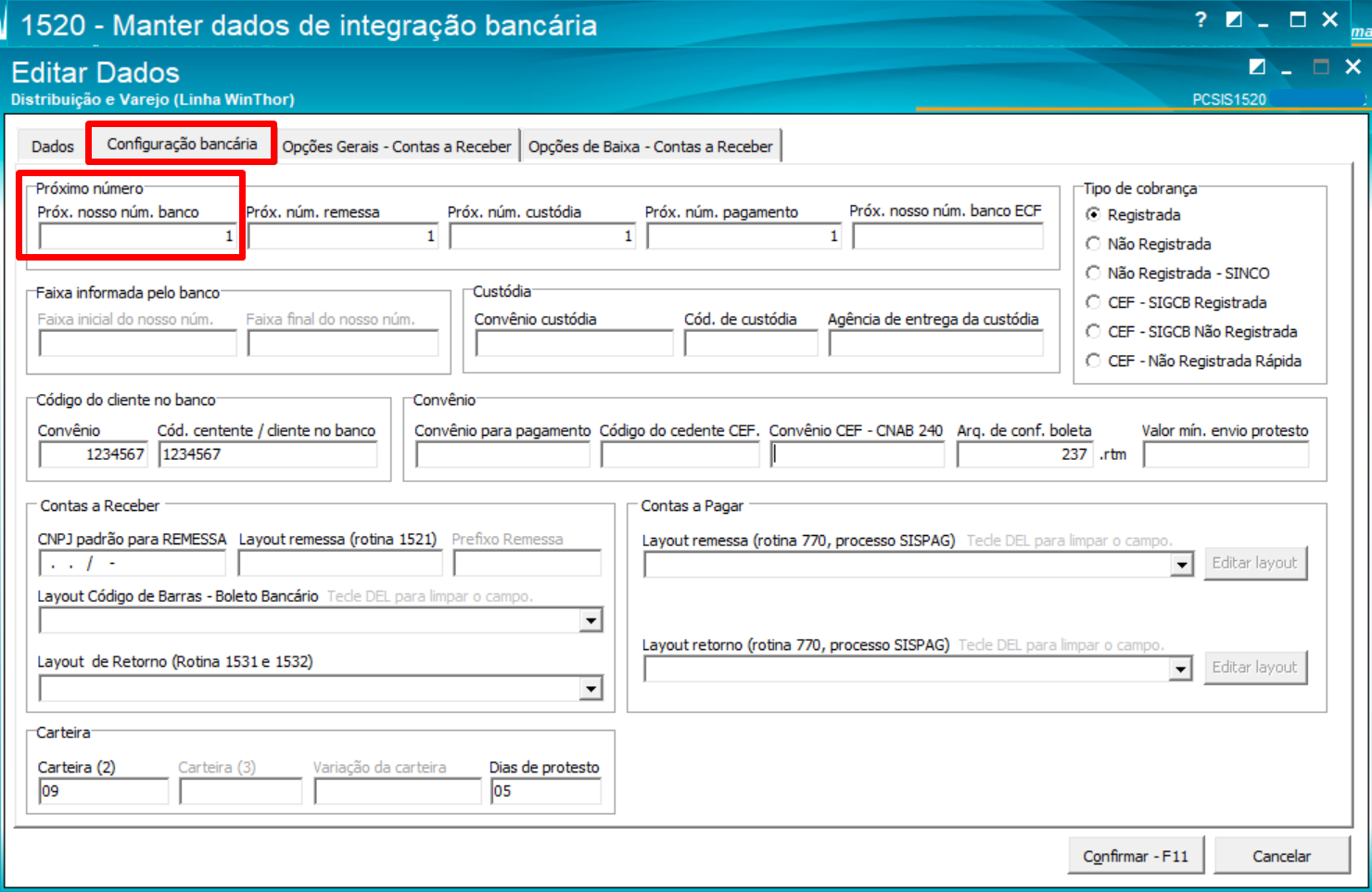The width and height of the screenshot is (1372, 892).
Task: Open Layout retorno SISPAG dropdown
Action: (1180, 669)
